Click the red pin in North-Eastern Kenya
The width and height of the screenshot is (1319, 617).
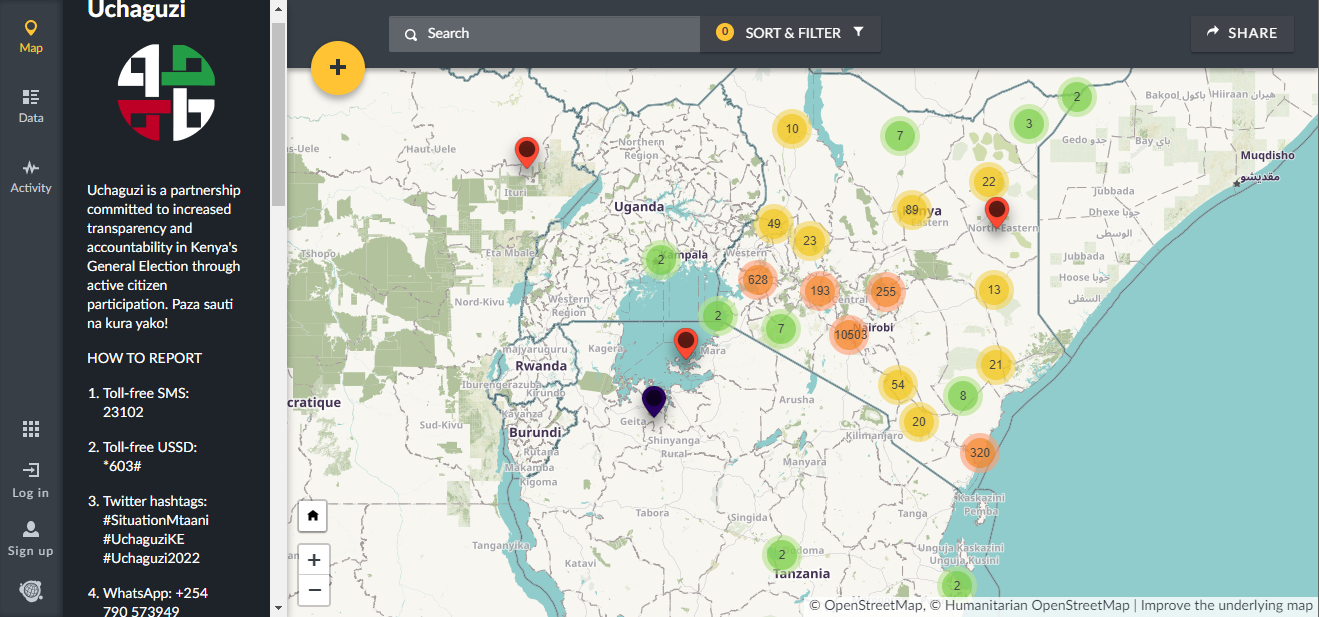click(x=997, y=212)
